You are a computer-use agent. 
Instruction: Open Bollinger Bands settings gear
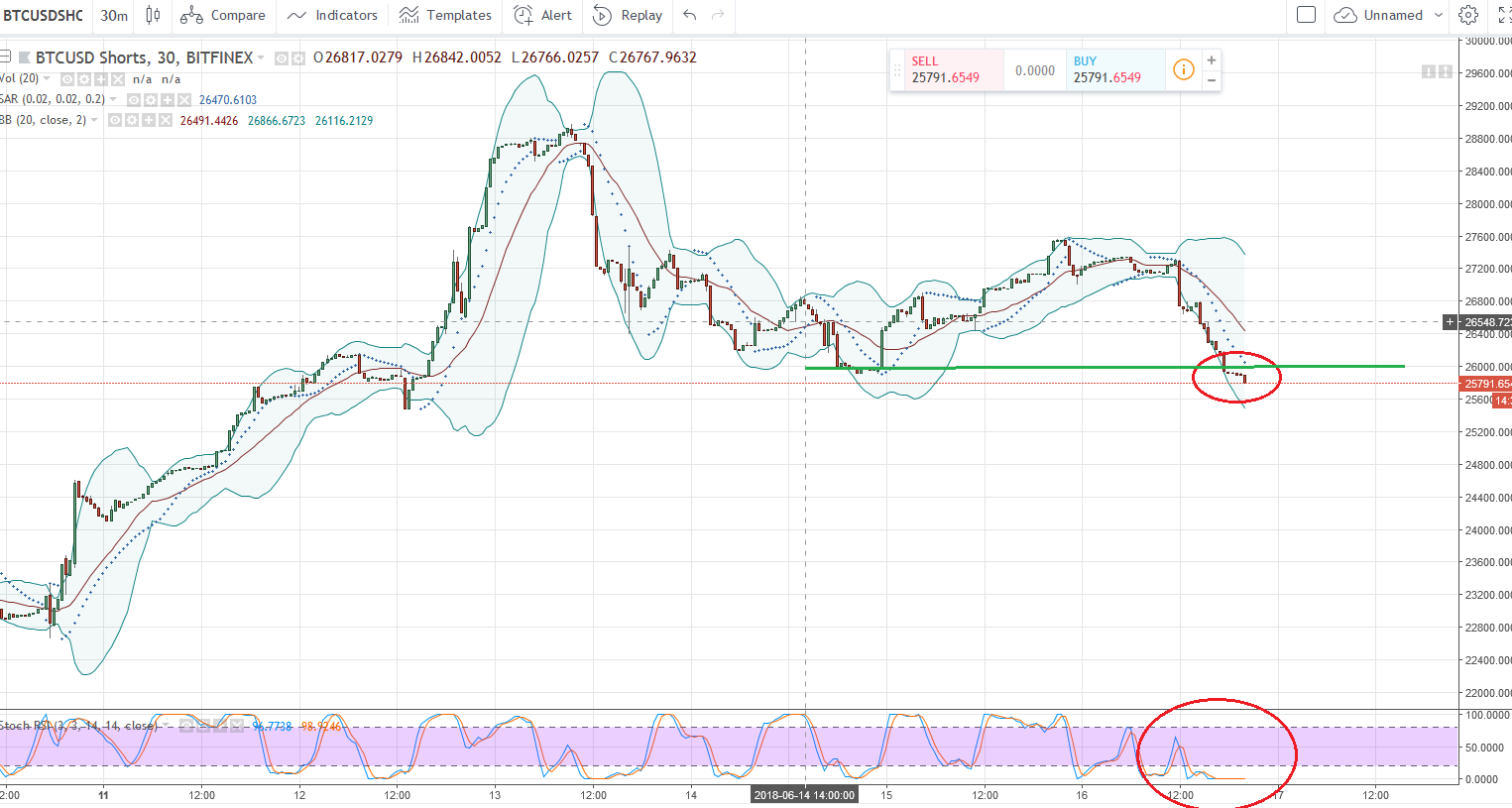click(132, 121)
